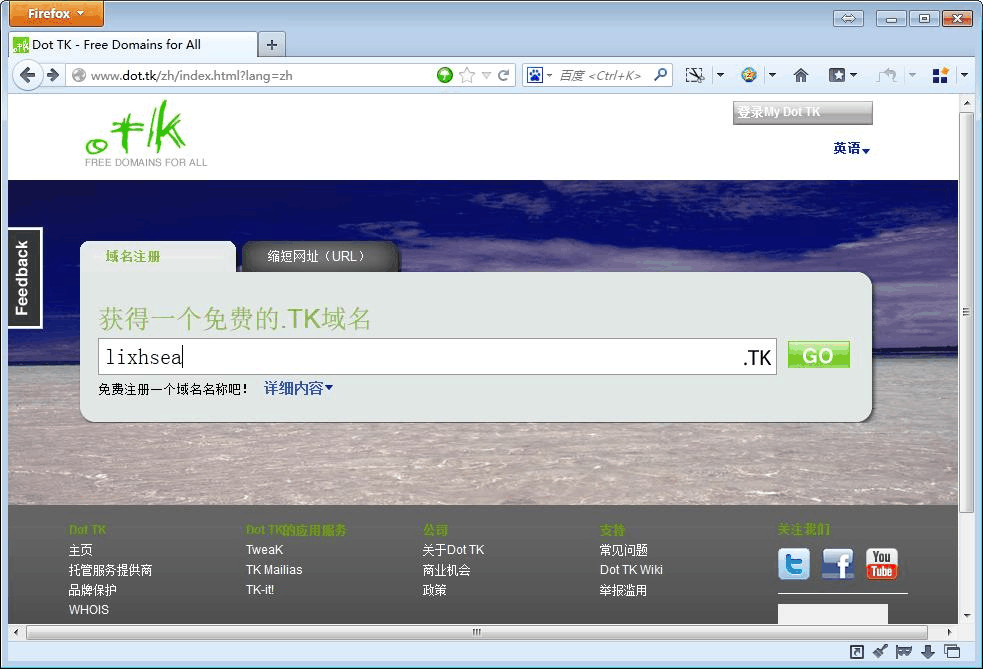Open the Firefox application menu
Image resolution: width=983 pixels, height=669 pixels.
tap(56, 14)
